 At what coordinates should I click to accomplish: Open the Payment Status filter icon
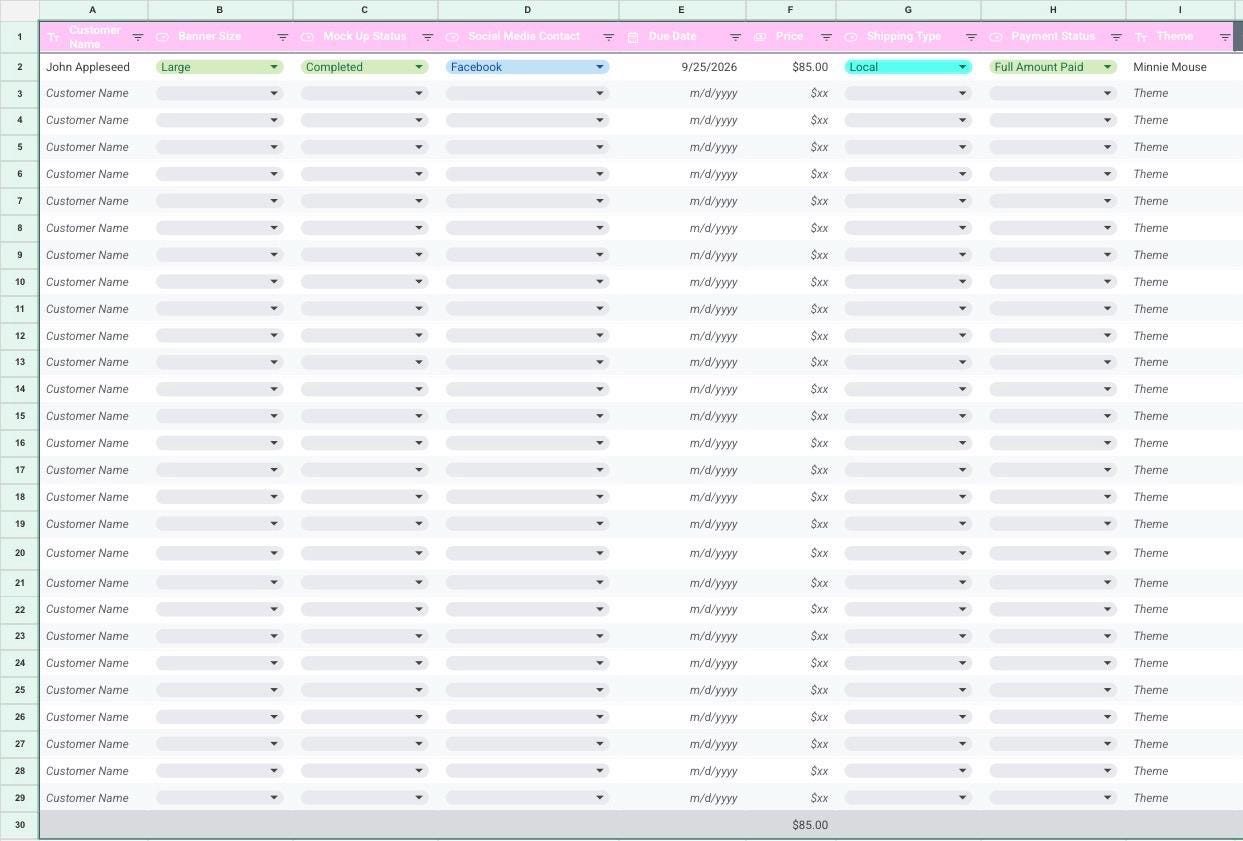1116,37
